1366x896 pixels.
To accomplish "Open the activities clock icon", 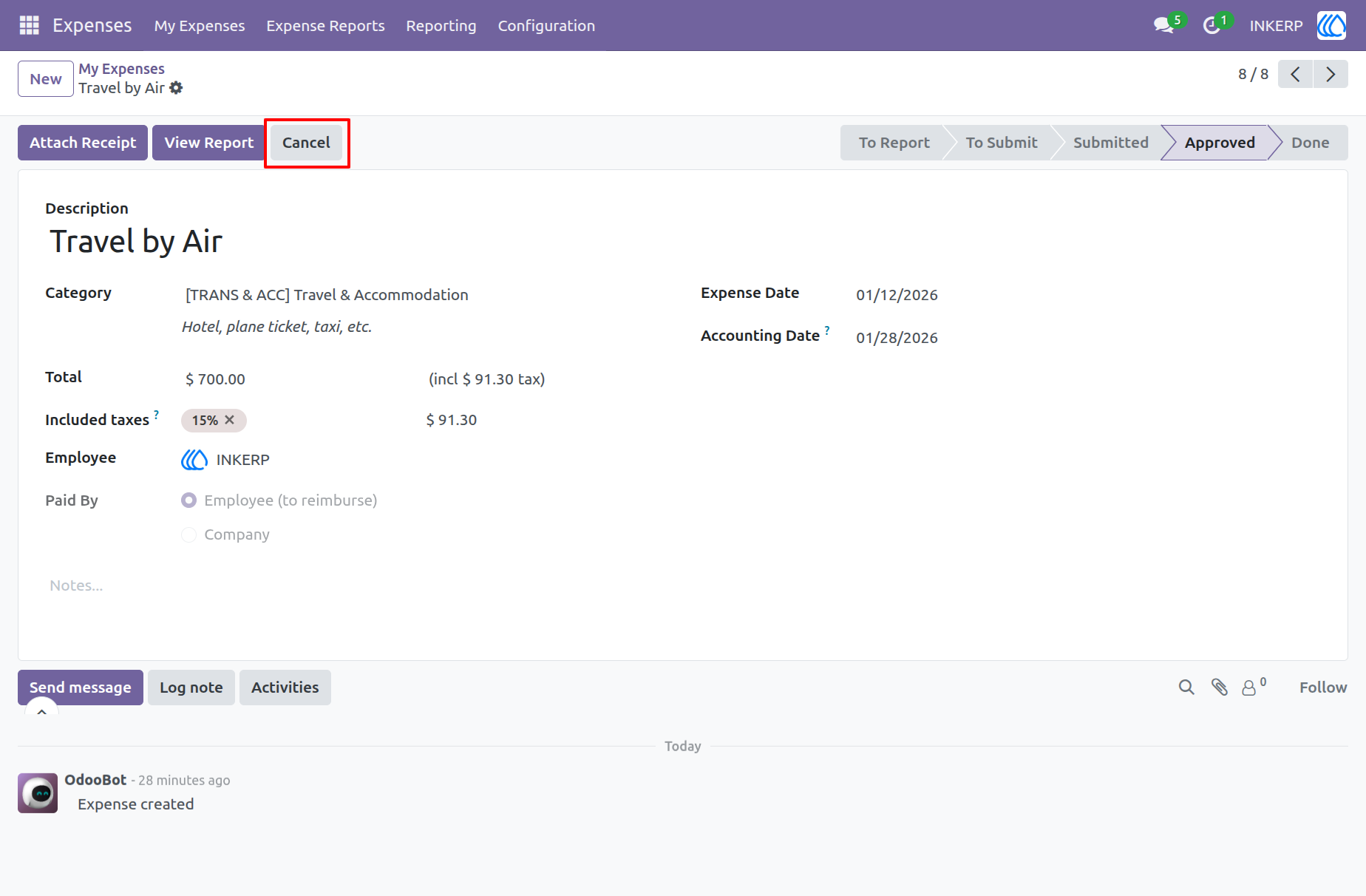I will click(x=1212, y=25).
